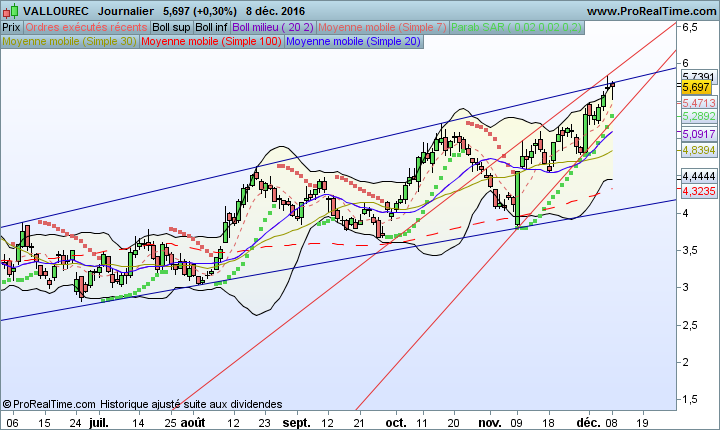Image resolution: width=720 pixels, height=430 pixels.
Task: Click the 5,4713 pink value tag
Action: pyautogui.click(x=698, y=103)
